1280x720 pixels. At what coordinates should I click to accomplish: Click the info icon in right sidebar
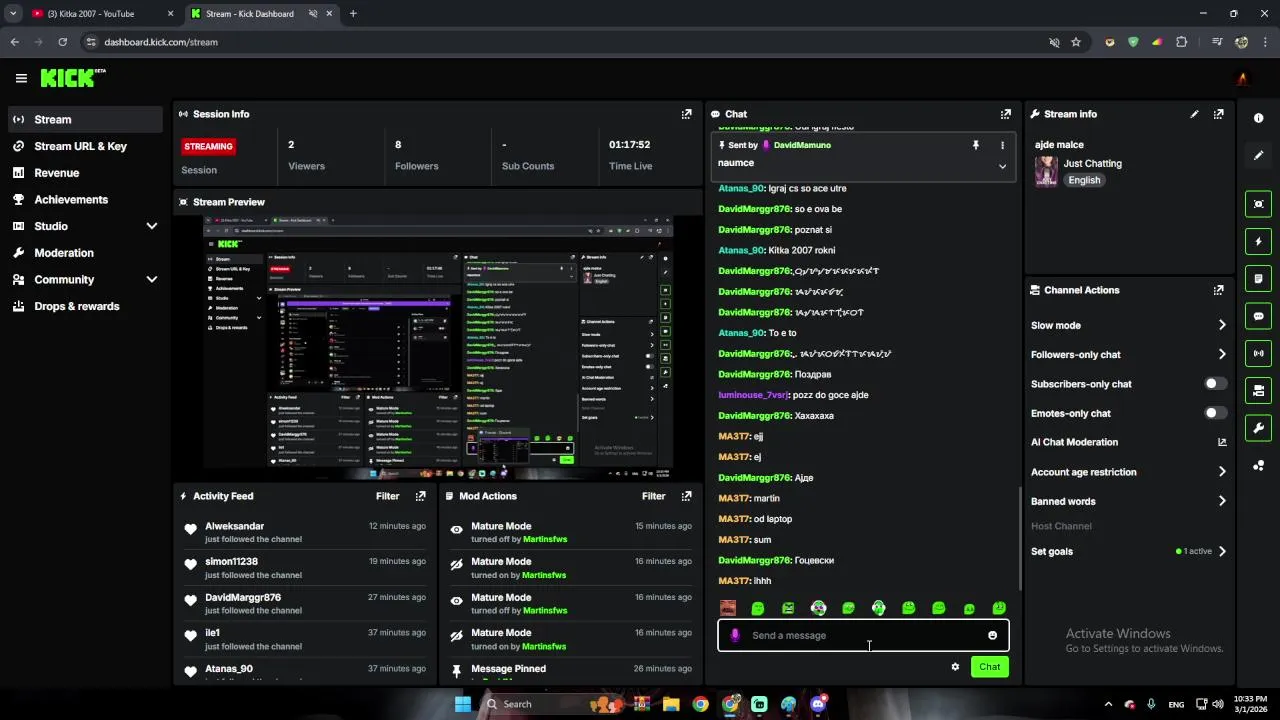(1258, 118)
